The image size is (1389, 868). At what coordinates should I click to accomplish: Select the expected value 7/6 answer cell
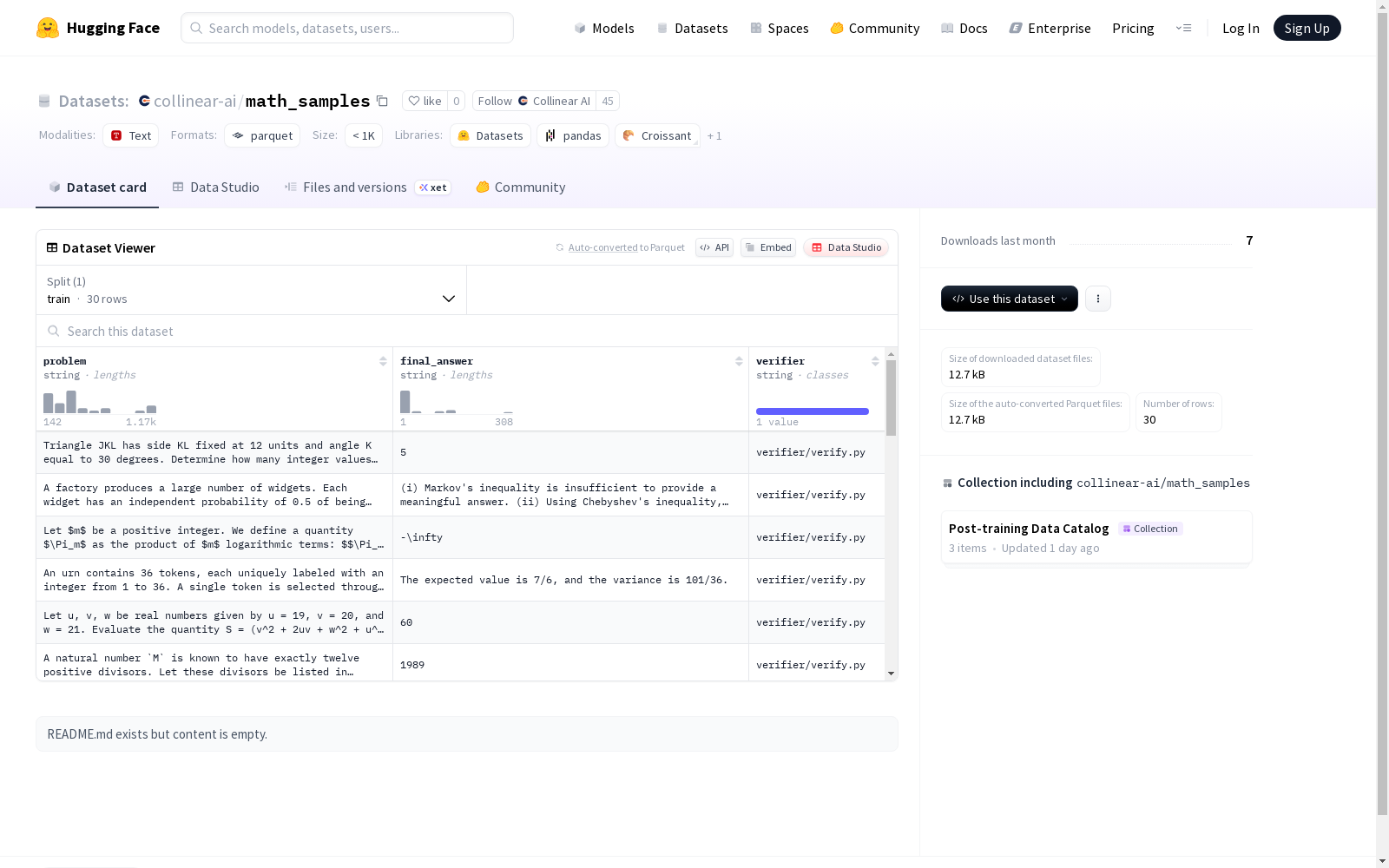pyautogui.click(x=570, y=580)
